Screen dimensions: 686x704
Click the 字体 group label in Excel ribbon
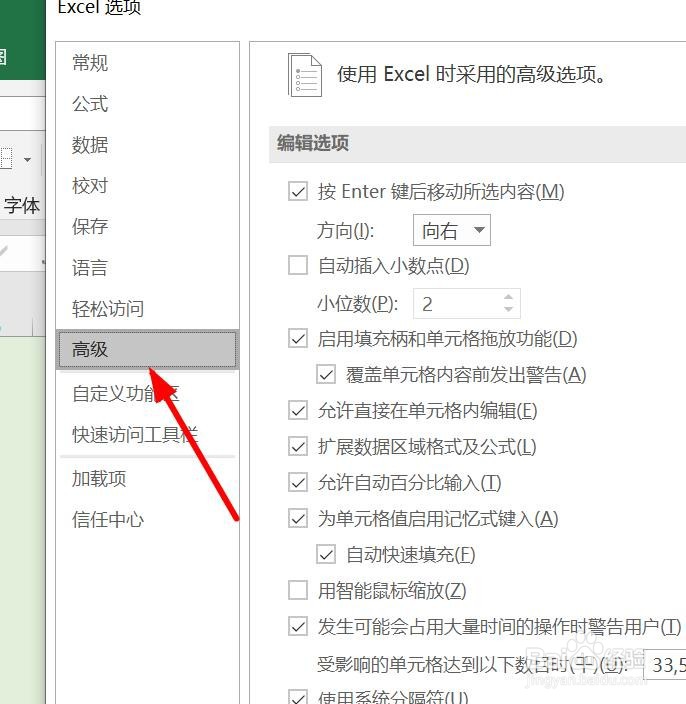pos(22,206)
